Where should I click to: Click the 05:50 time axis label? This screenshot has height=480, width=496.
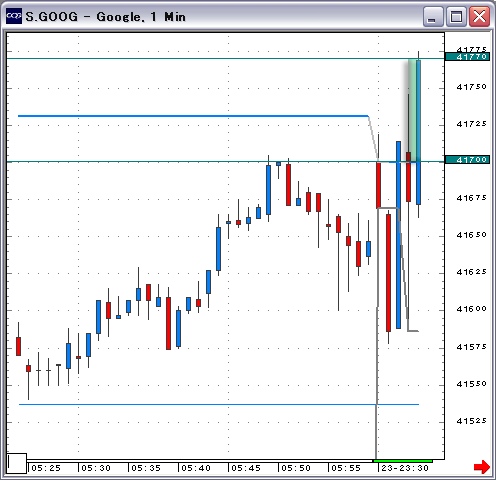pos(296,468)
